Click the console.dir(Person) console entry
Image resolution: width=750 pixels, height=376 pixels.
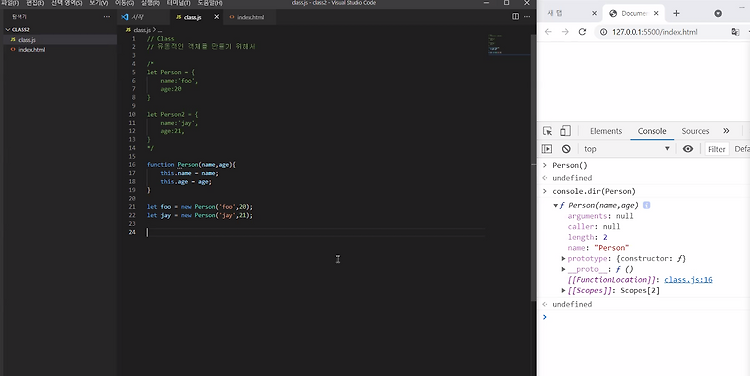pos(594,191)
